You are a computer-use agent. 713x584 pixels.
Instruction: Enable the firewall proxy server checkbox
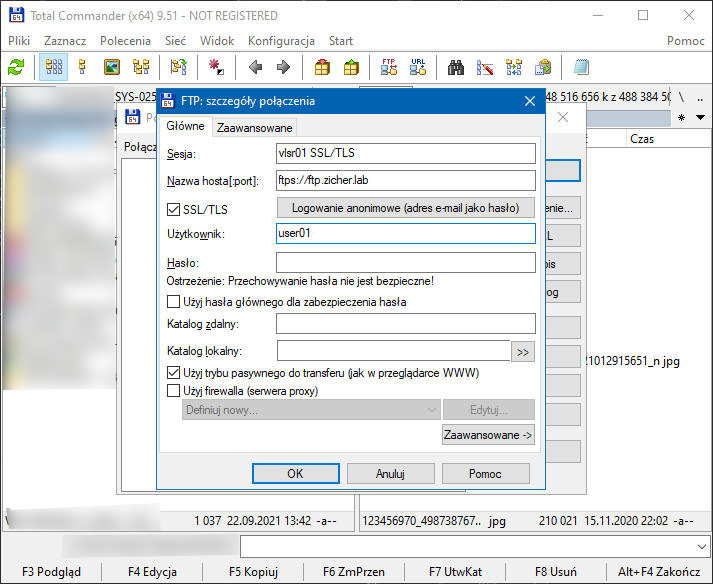[x=174, y=391]
